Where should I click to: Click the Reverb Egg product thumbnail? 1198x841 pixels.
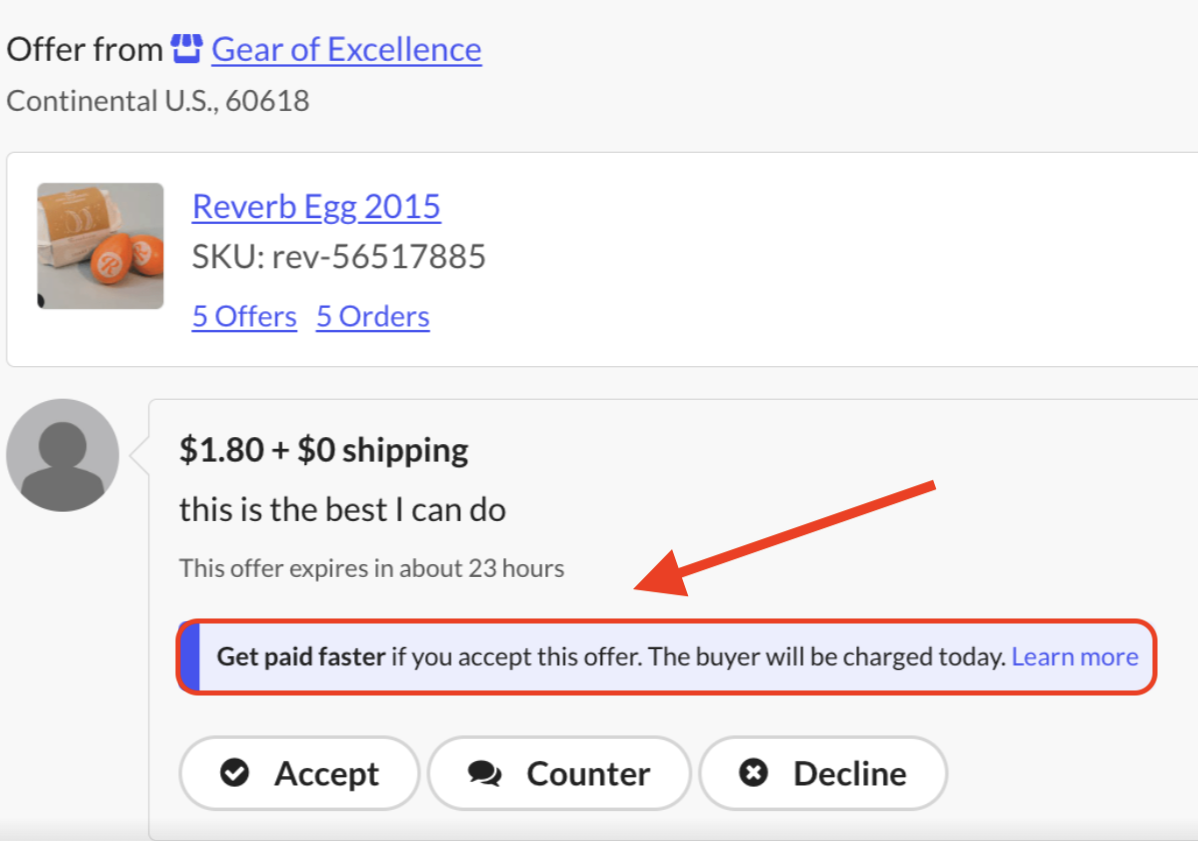click(100, 245)
